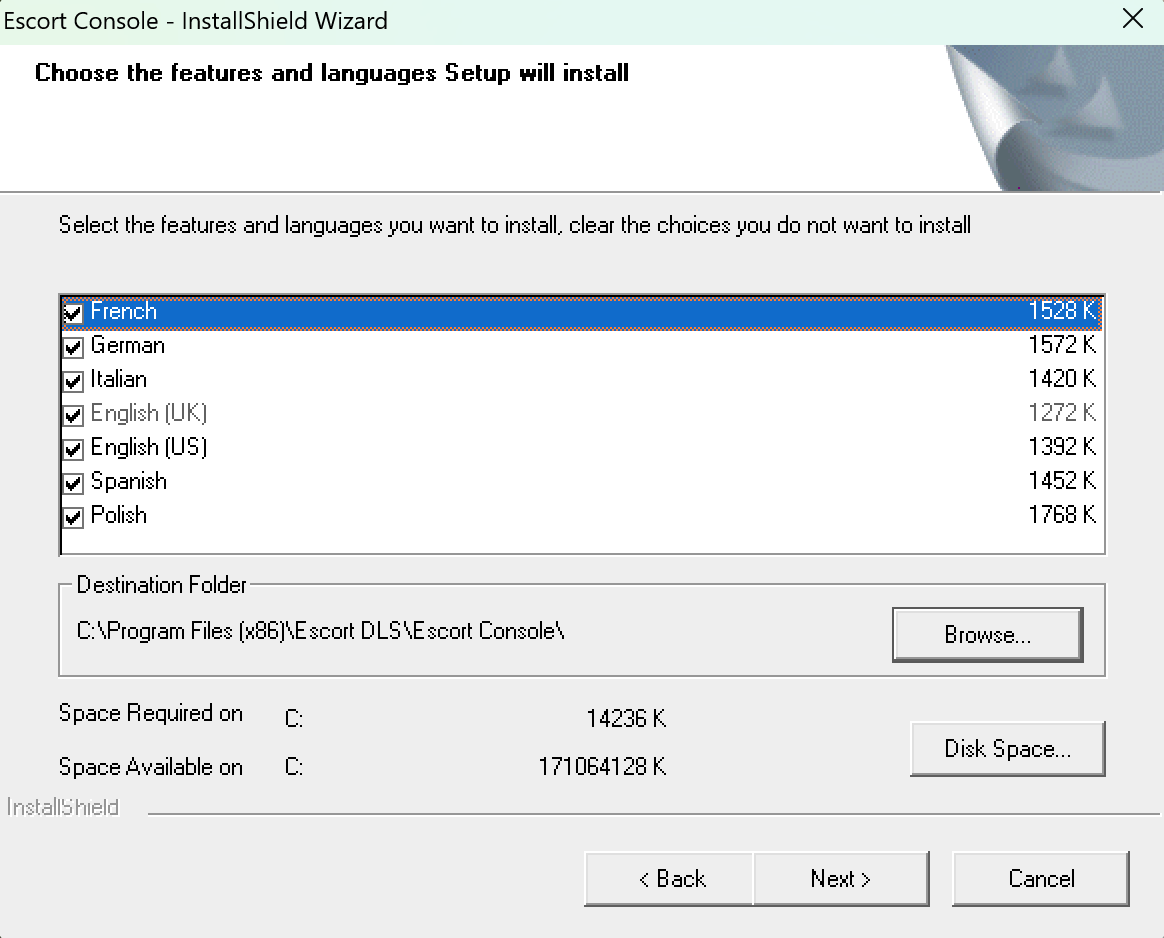This screenshot has width=1164, height=938.
Task: Uncheck the Polish language checkbox
Action: (73, 516)
